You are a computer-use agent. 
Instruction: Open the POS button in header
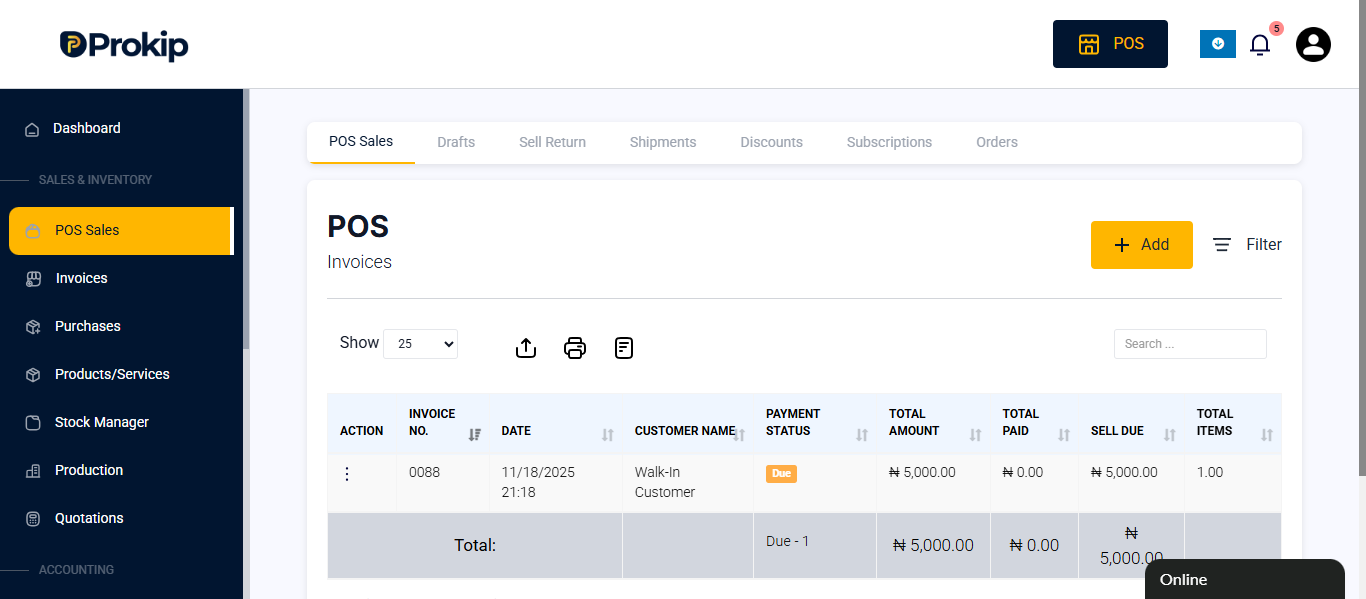pos(1110,44)
